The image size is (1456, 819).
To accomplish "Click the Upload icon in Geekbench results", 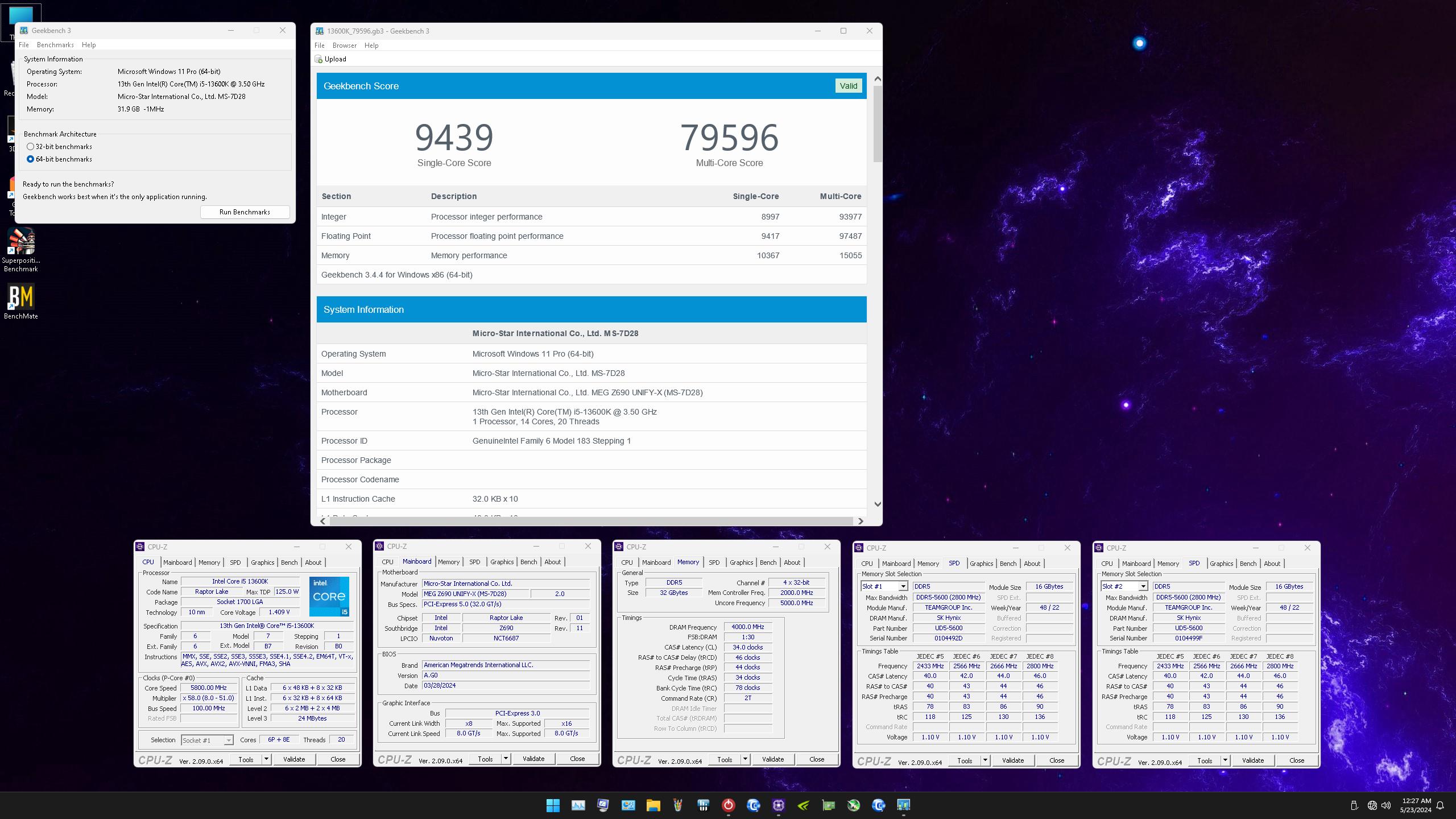I will point(318,59).
